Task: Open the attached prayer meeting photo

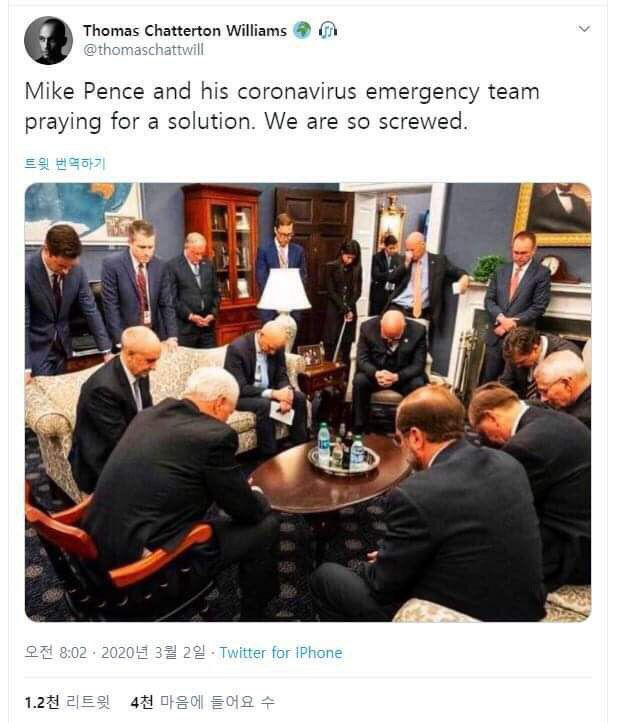Action: (308, 402)
